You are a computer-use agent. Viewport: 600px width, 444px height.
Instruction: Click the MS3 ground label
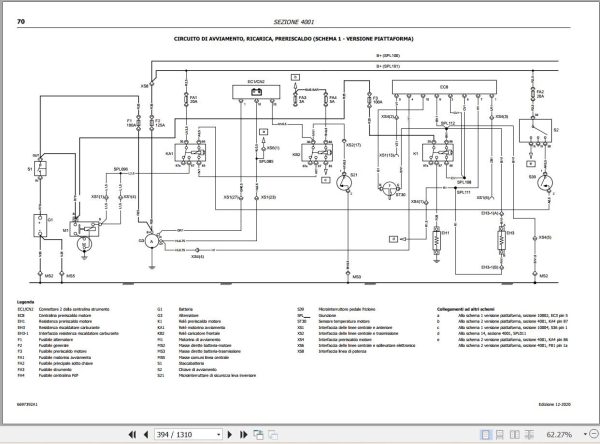point(357,276)
